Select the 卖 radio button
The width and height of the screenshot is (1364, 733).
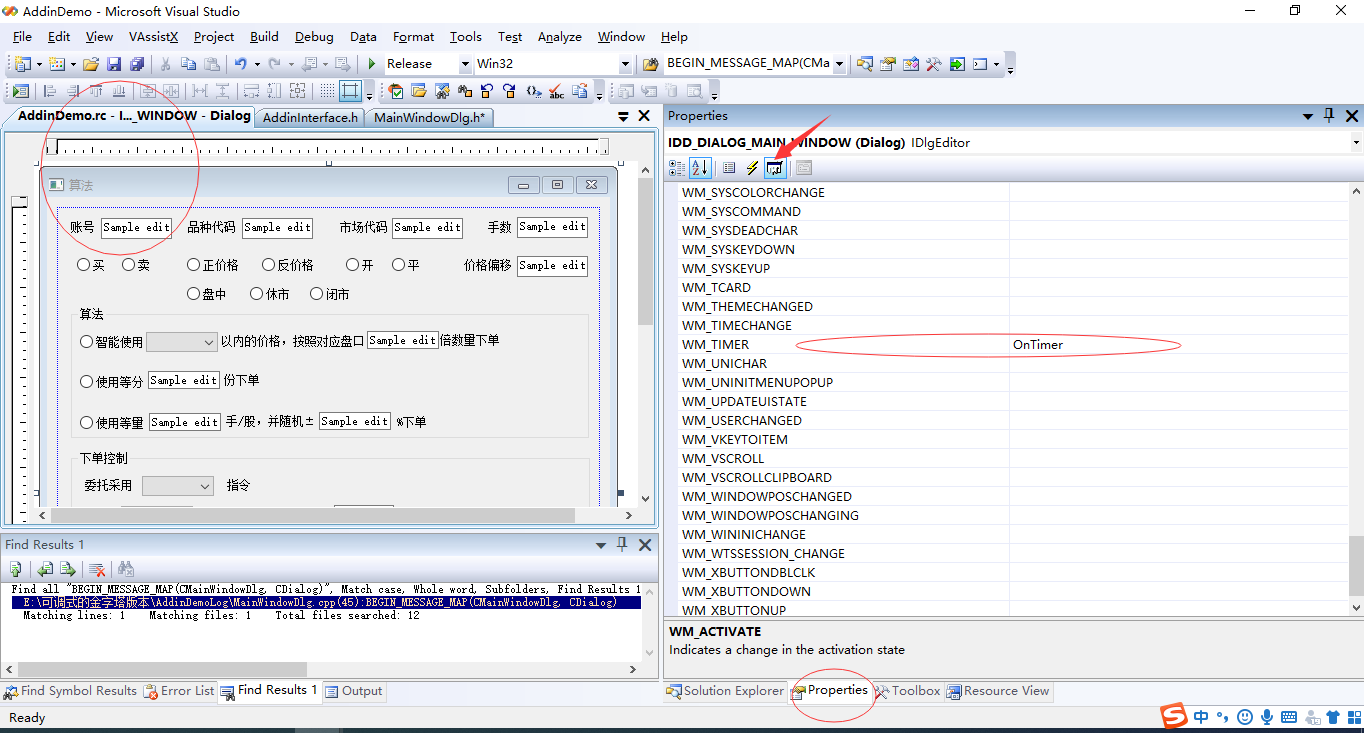[129, 265]
